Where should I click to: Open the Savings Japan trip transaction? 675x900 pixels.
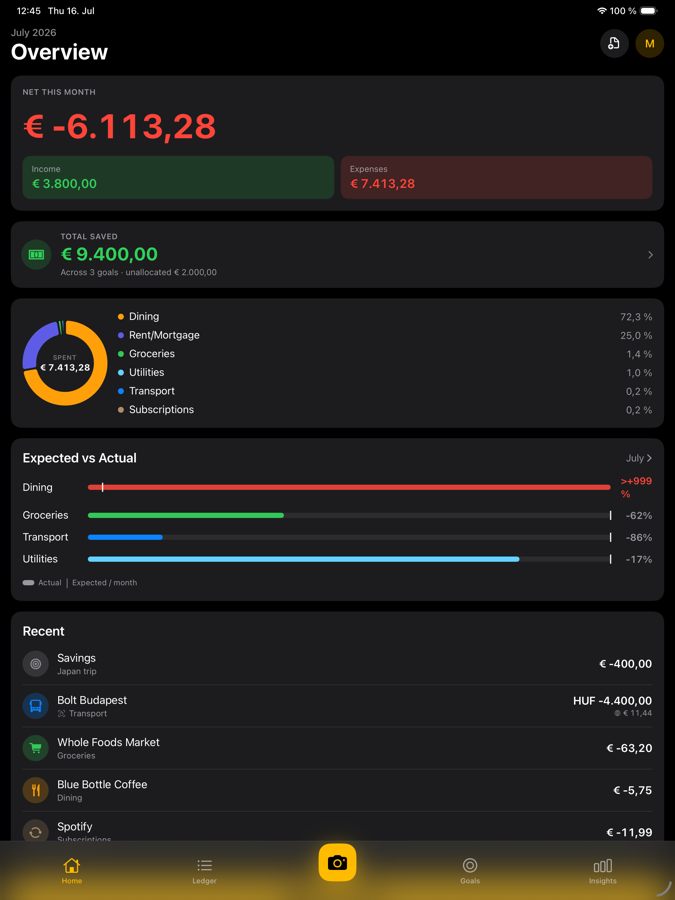point(338,664)
